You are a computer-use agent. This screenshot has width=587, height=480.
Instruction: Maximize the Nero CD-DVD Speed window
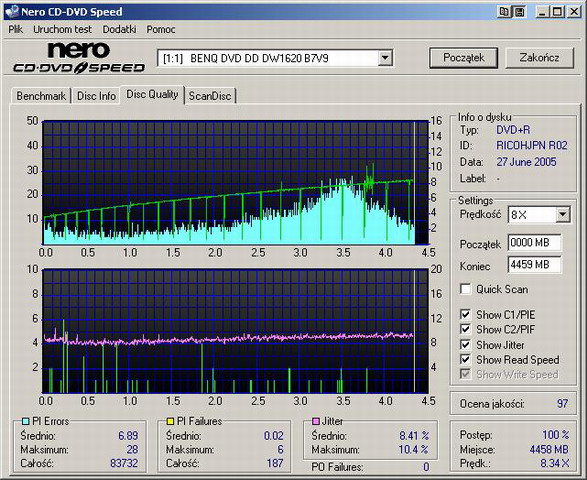point(557,12)
